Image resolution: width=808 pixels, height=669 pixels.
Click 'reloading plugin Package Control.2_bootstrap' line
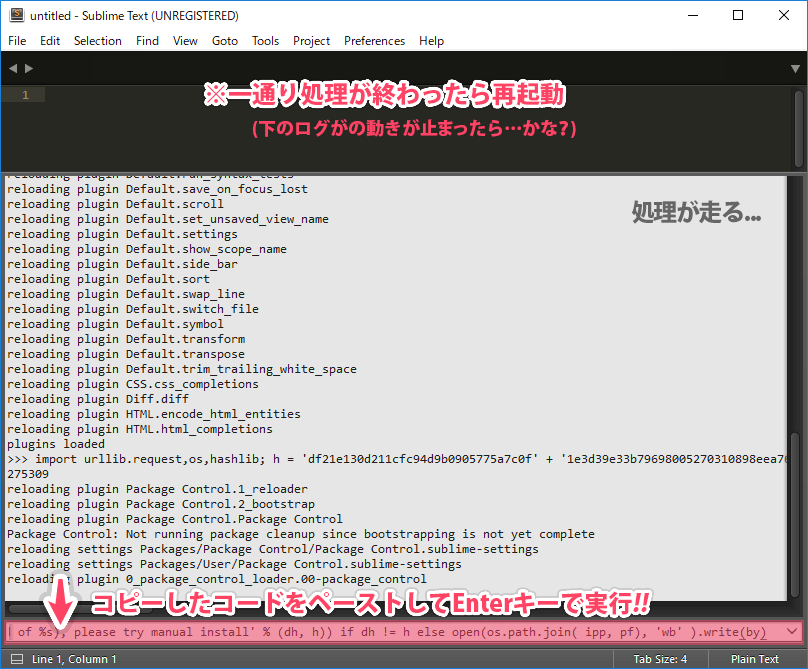[x=161, y=504]
